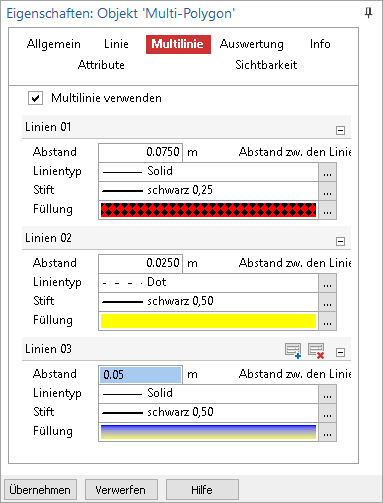
Task: Pin the Eigenschaften panel
Action: pos(368,13)
